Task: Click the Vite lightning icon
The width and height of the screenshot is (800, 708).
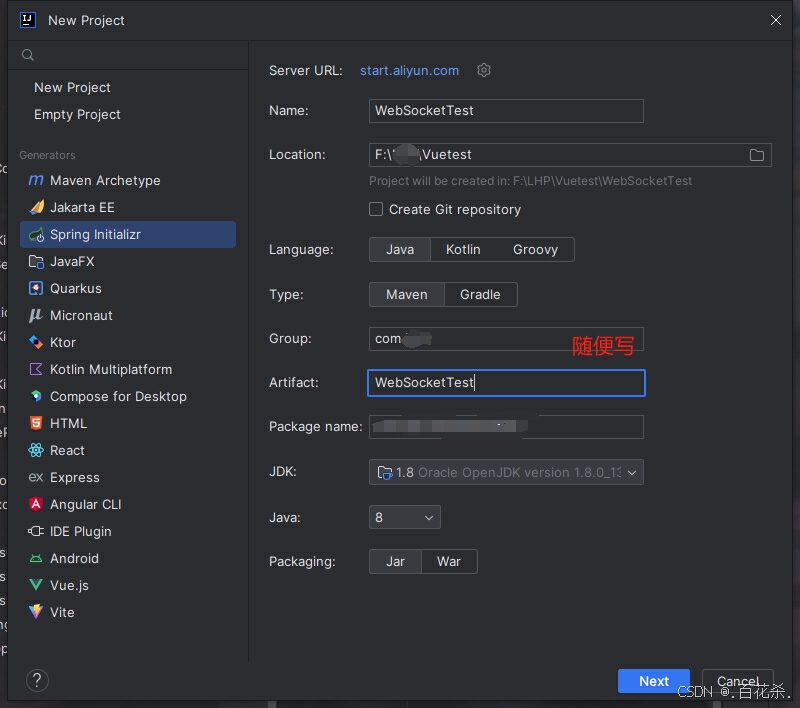Action: (x=36, y=612)
